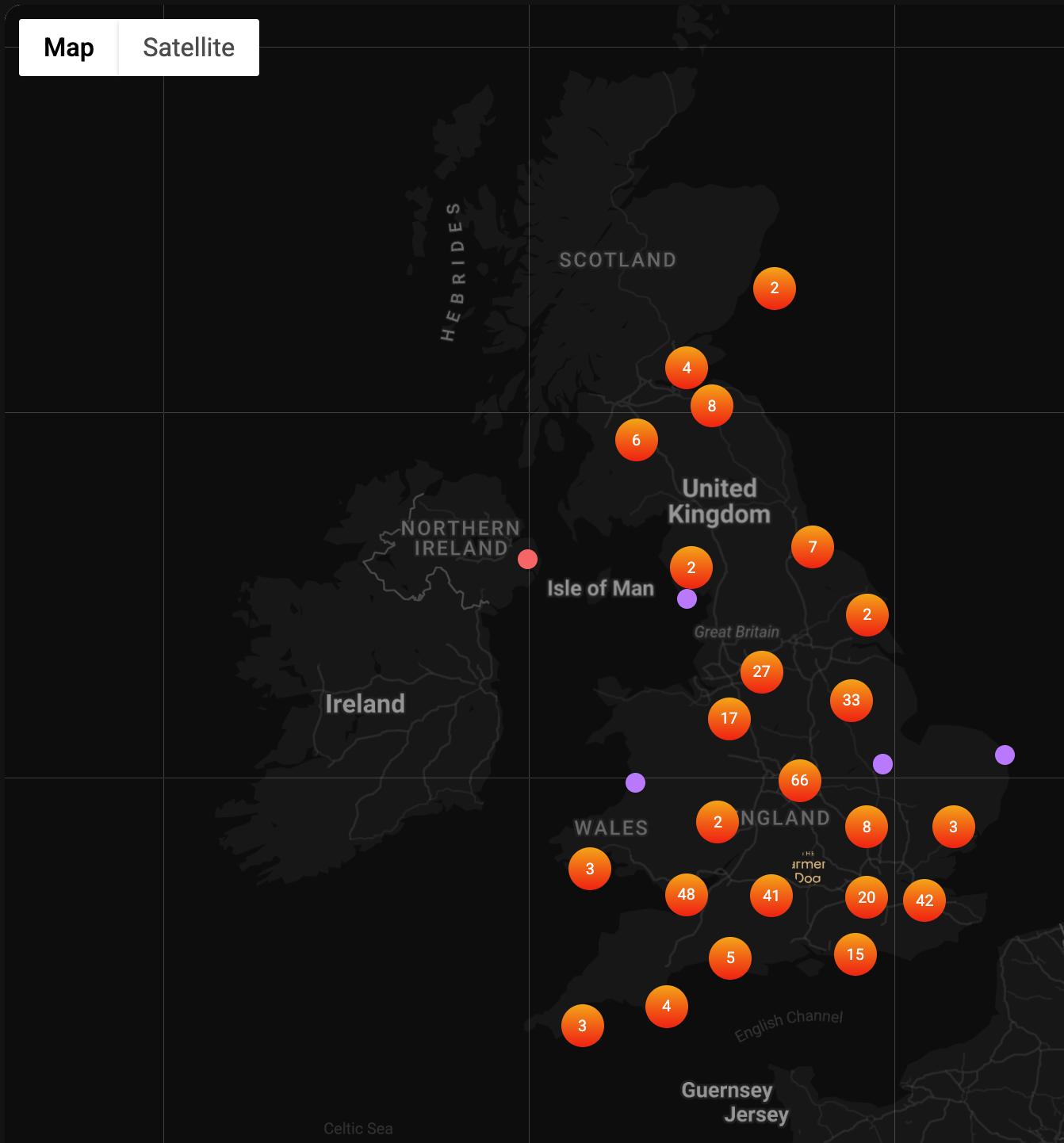The height and width of the screenshot is (1143, 1064).
Task: Switch to Satellite view
Action: point(189,48)
